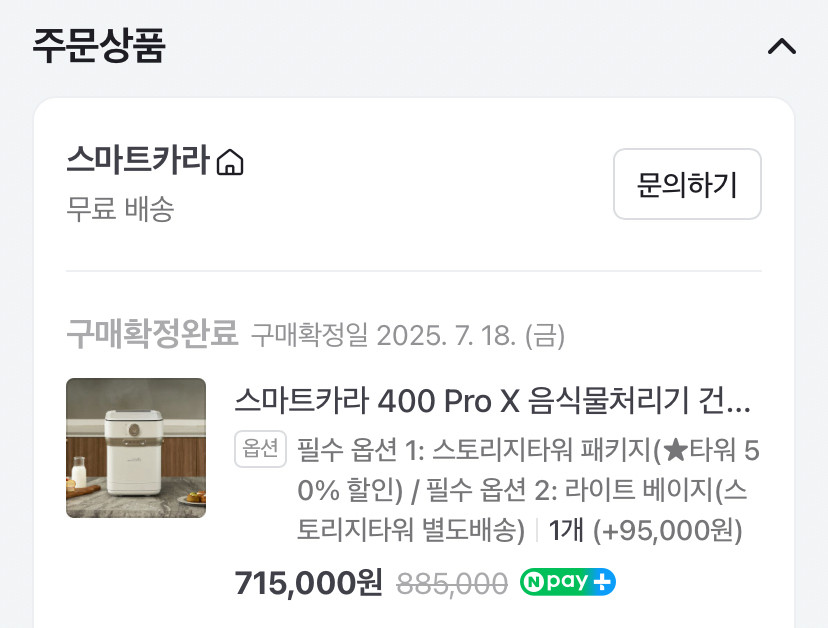This screenshot has width=828, height=628.
Task: Click the plus symbol on the Npay badge
Action: (x=602, y=582)
